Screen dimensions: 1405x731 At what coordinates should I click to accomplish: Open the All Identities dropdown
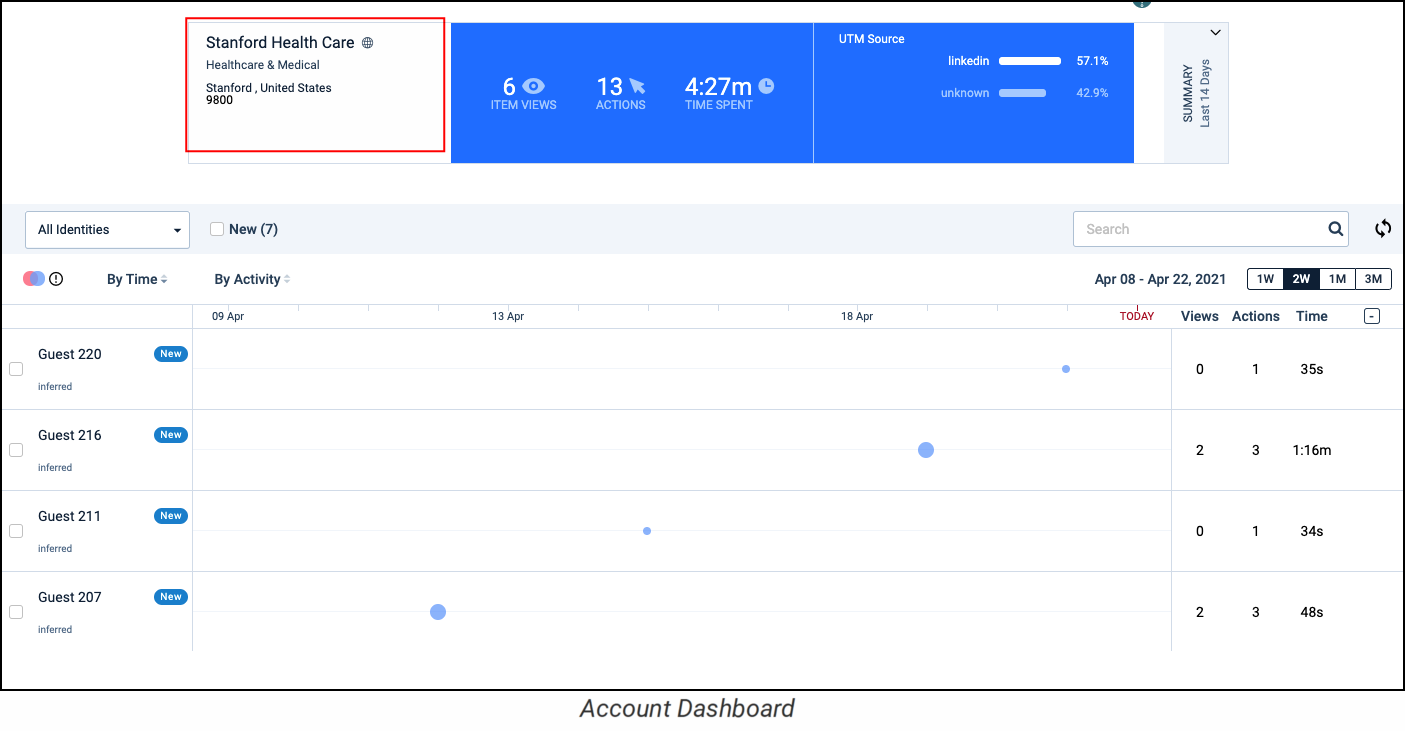107,230
